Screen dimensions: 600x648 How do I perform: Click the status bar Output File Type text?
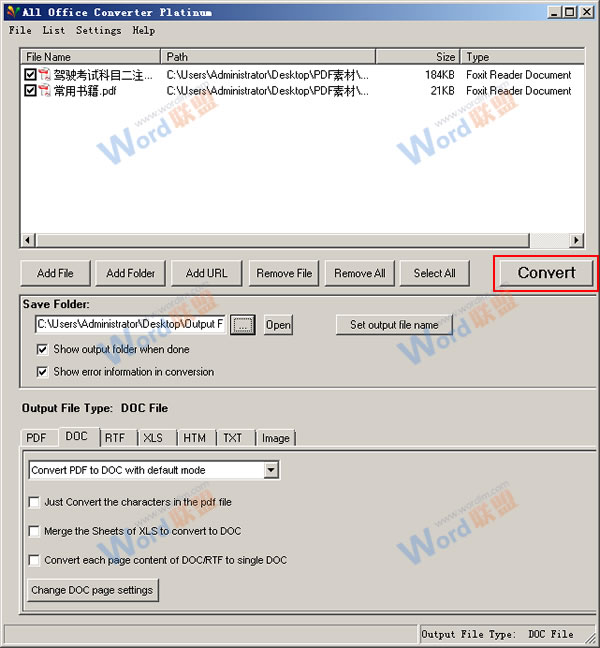498,634
